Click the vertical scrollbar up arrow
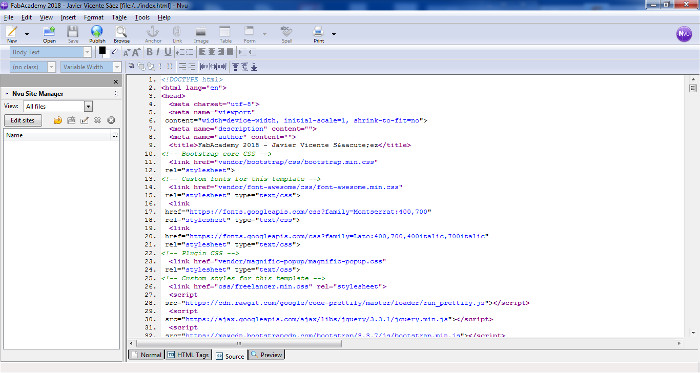Viewport: 700px width, 373px height. 693,79
